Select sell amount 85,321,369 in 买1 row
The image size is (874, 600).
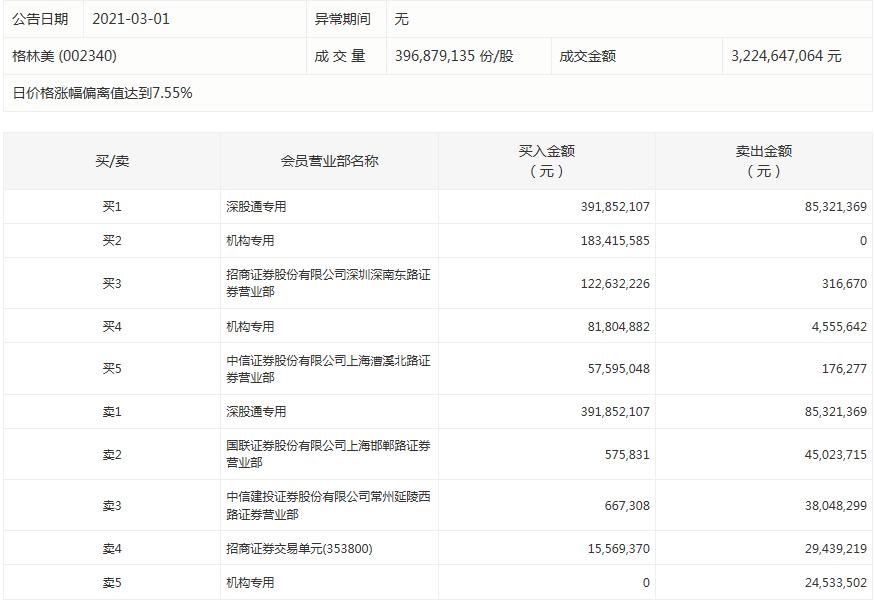tap(836, 207)
